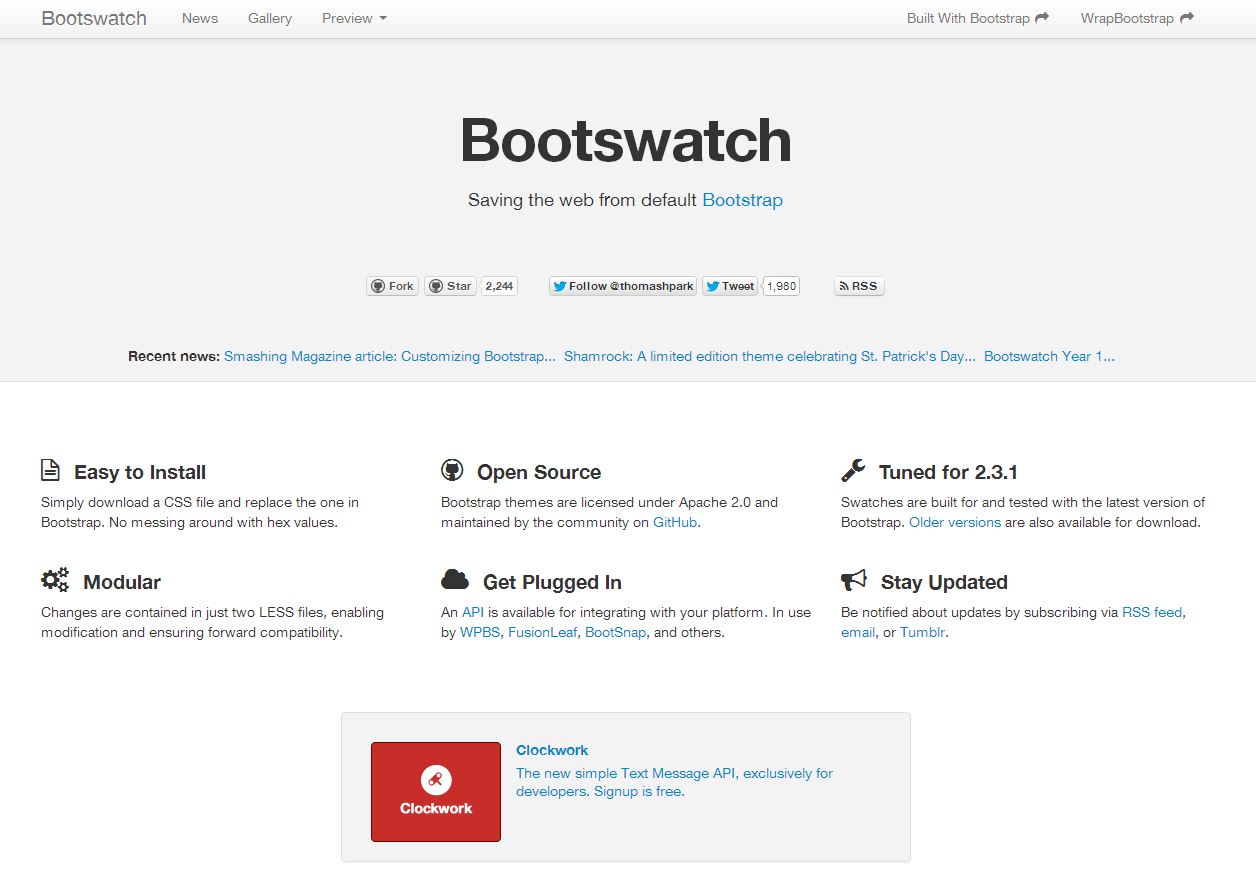This screenshot has width=1256, height=884.
Task: Open the Older versions link
Action: pyautogui.click(x=955, y=522)
